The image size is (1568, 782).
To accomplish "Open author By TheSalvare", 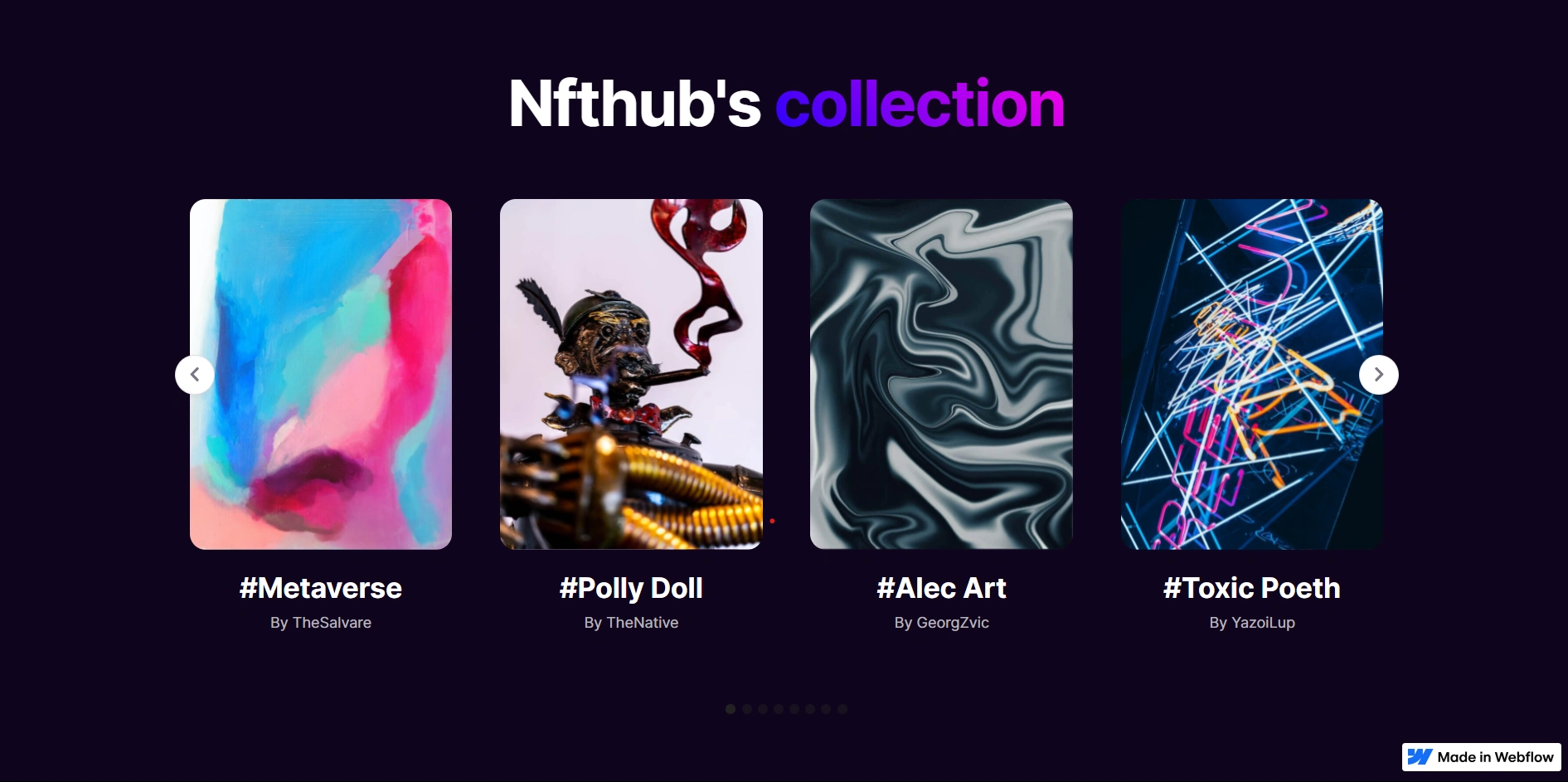I will tap(321, 623).
